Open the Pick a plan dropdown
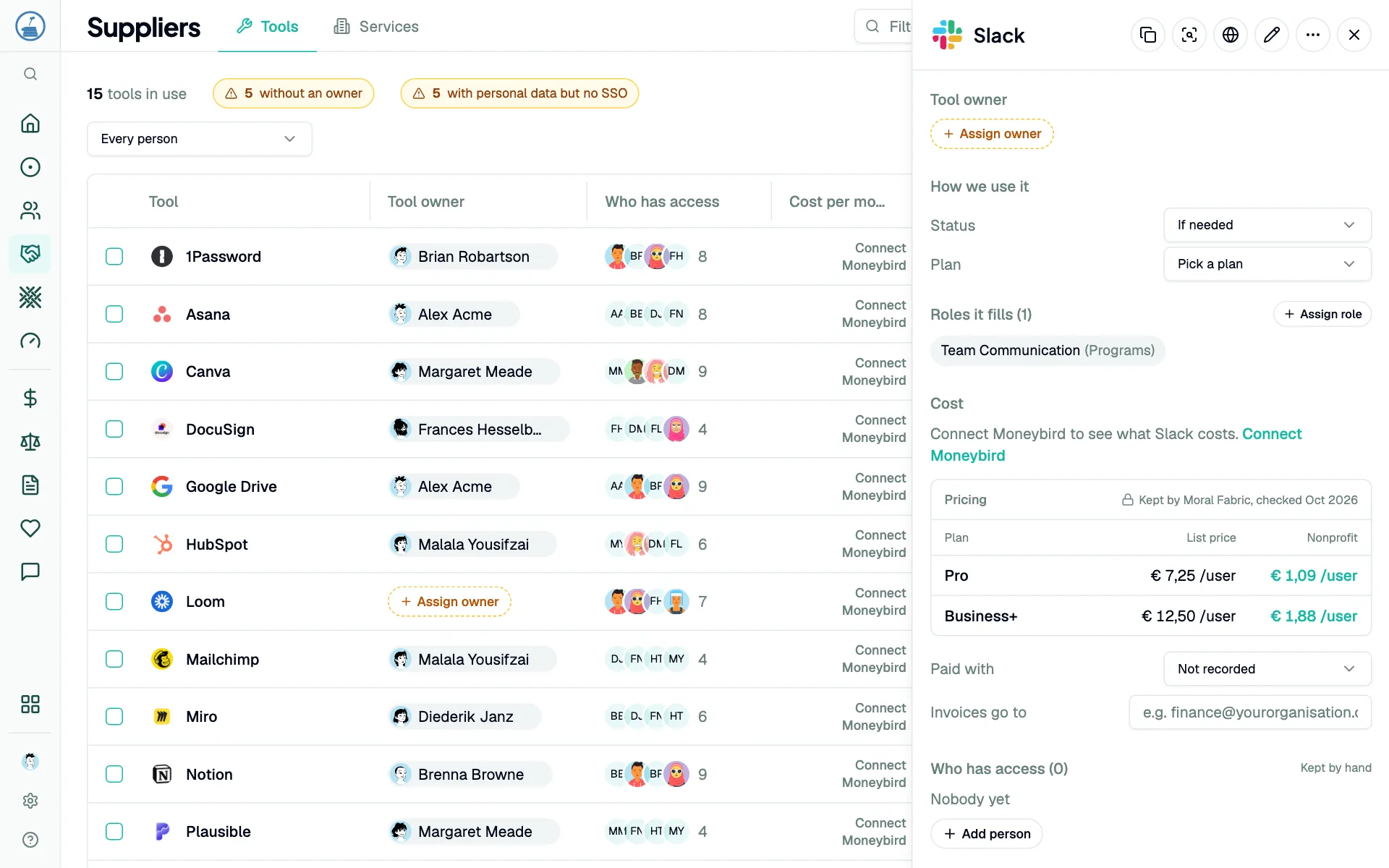Screen dimensions: 1389x868 1267,264
